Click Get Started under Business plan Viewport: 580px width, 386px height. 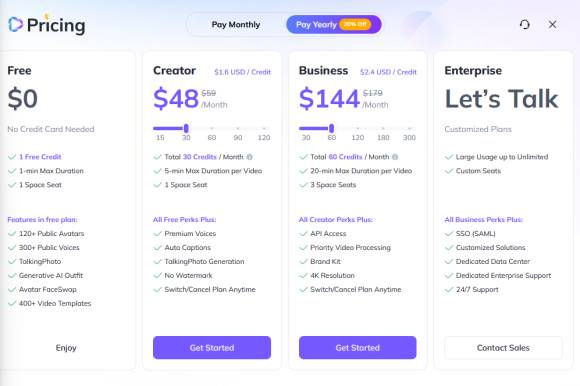coord(358,348)
